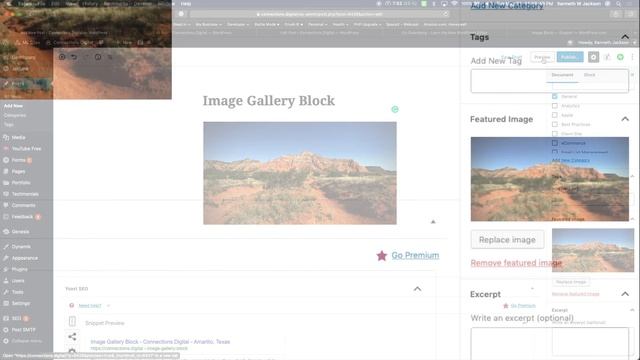Screen dimensions: 640x360
Task: Switch to the Document tab
Action: tap(562, 75)
